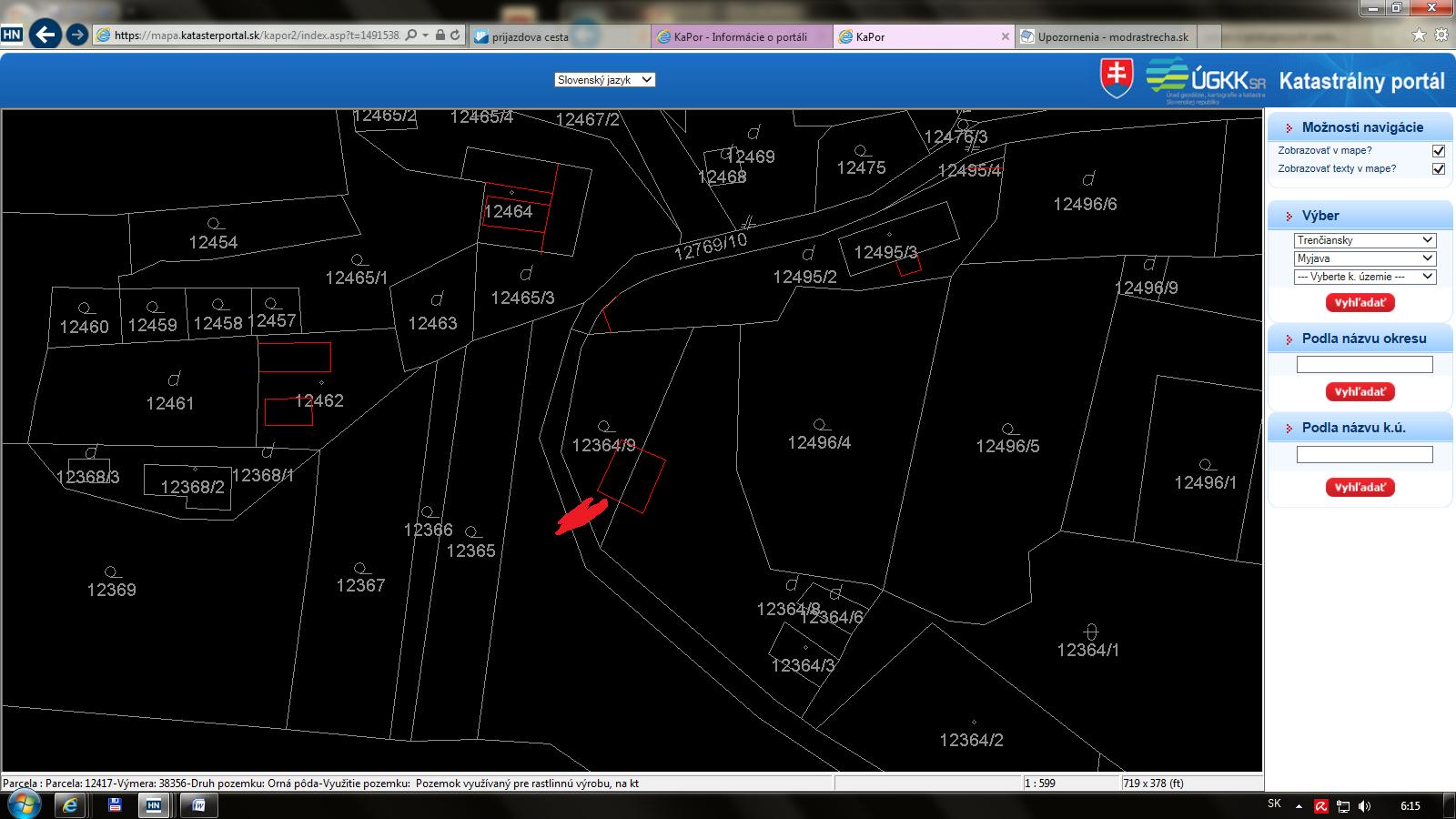
Task: Toggle the 'Zobrazovať v mape?' checkbox
Action: [x=1439, y=151]
